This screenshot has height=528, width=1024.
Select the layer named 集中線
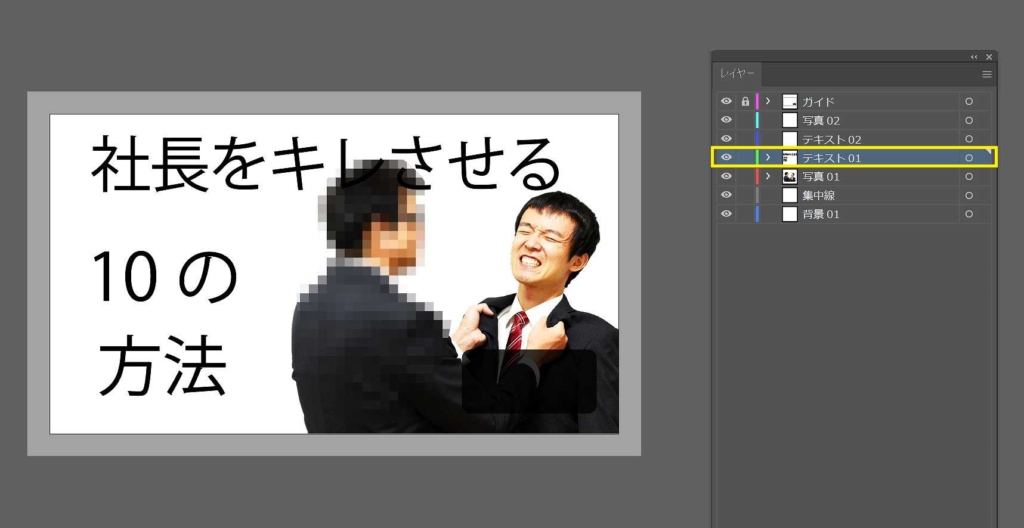coord(818,195)
